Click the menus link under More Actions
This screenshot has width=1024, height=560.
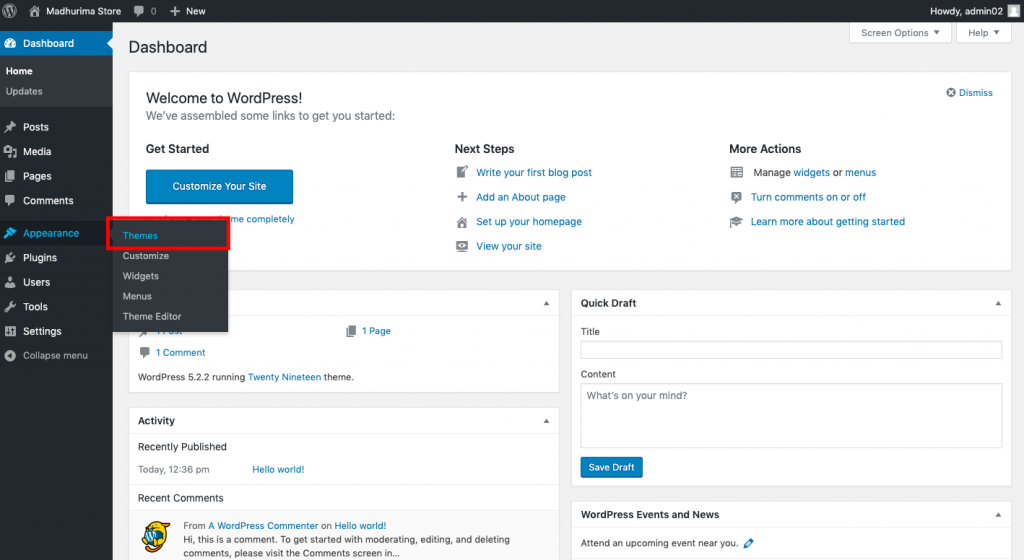pyautogui.click(x=860, y=172)
